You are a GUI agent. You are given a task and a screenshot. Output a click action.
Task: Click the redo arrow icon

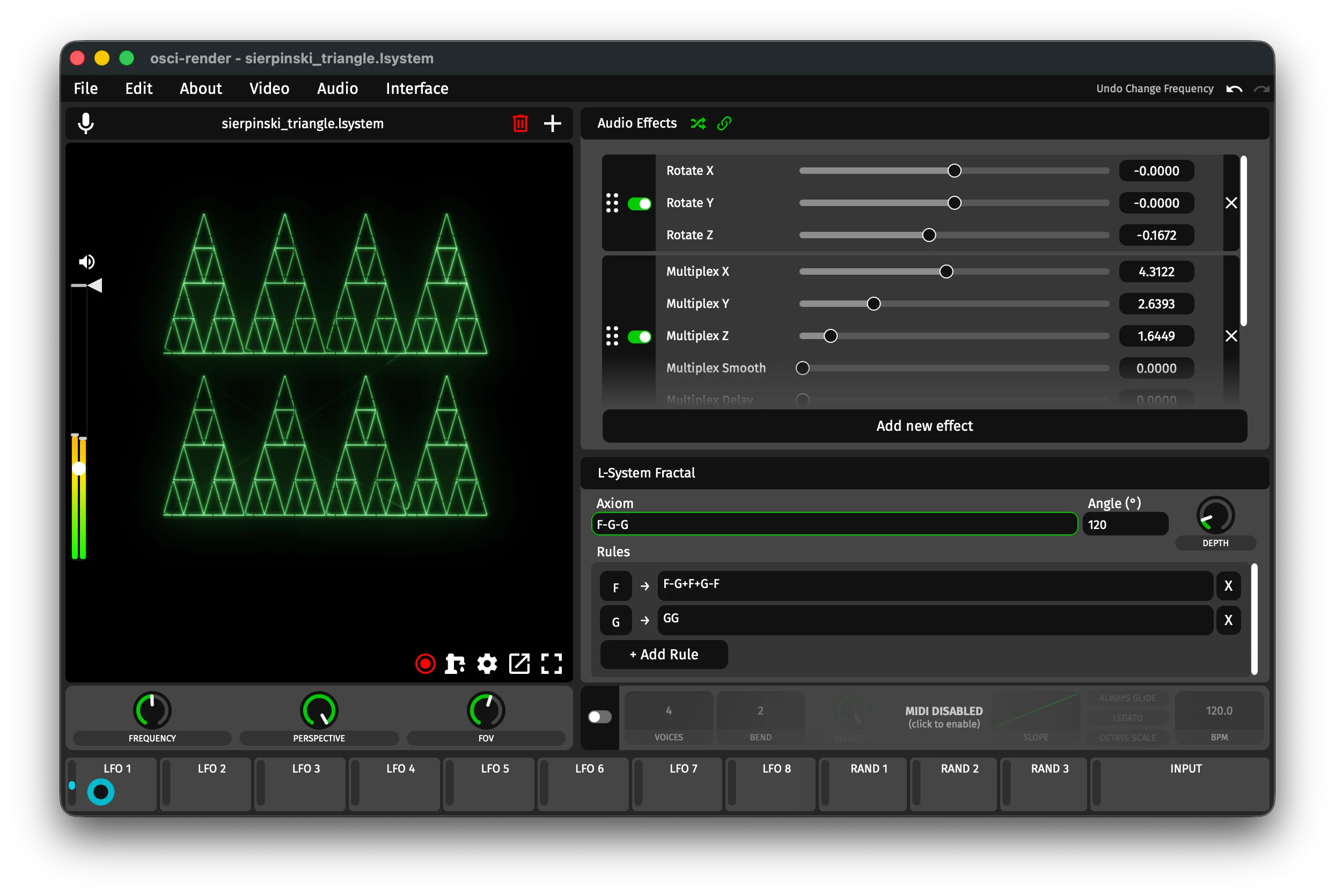1261,89
